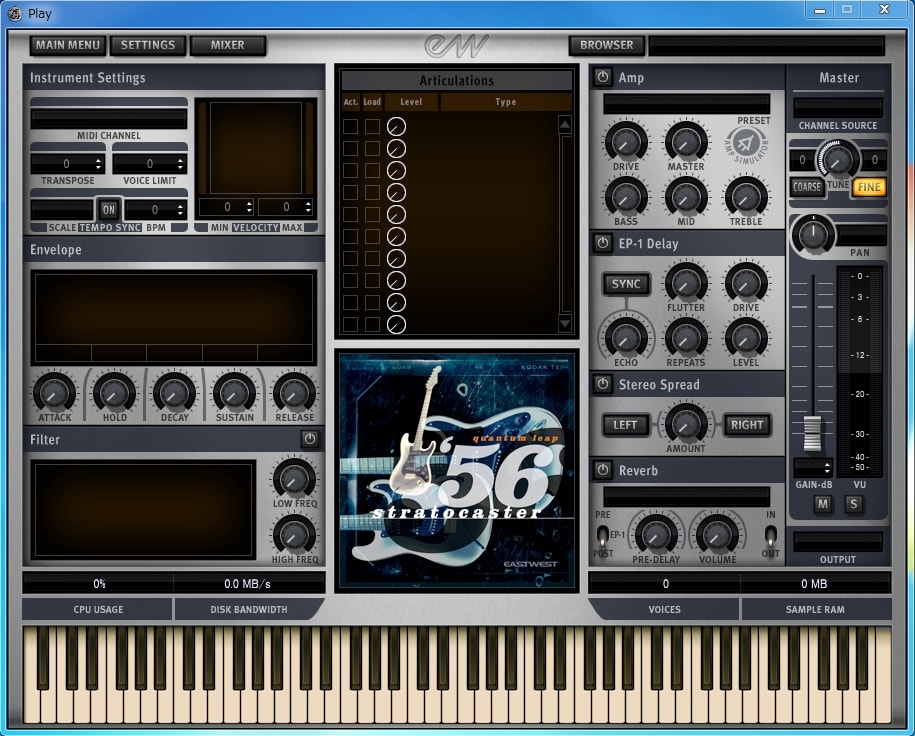Click the Stereo Spread RIGHT button

tap(747, 425)
